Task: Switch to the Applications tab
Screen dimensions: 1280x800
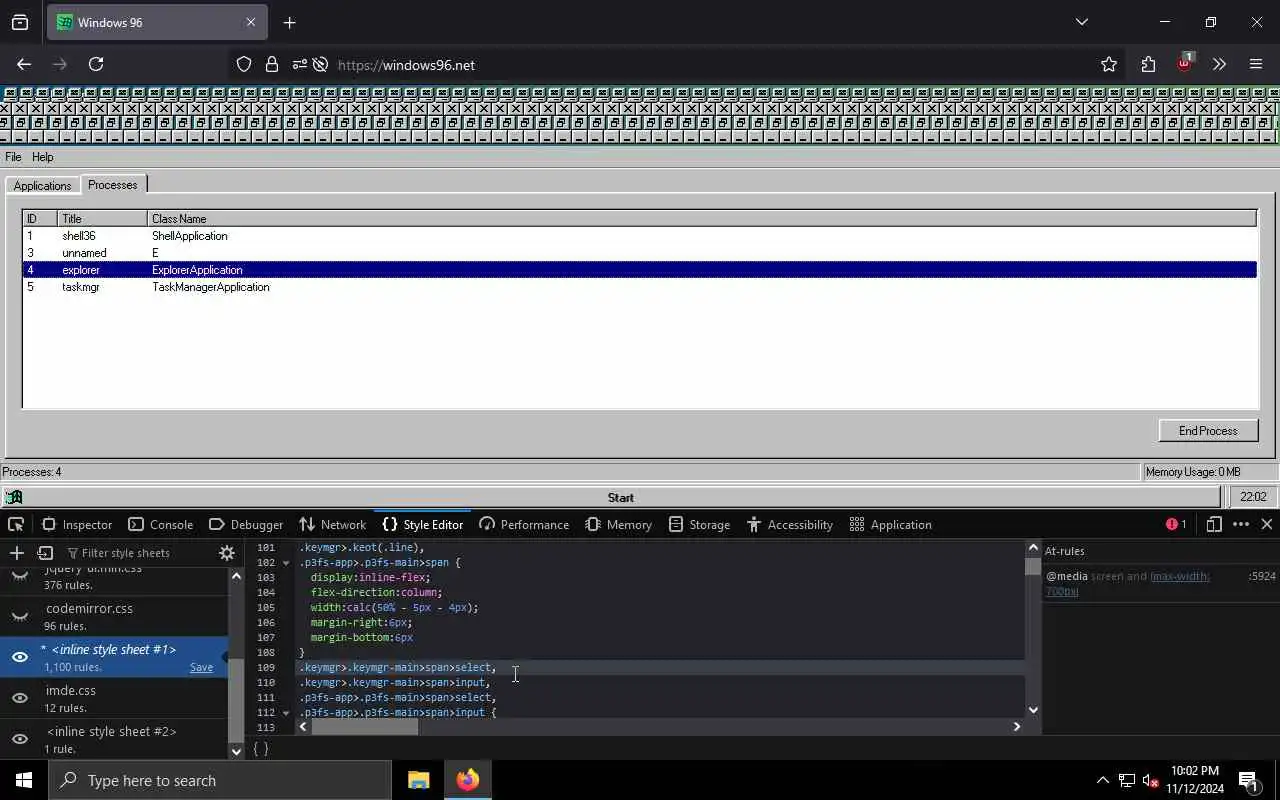Action: click(x=42, y=186)
